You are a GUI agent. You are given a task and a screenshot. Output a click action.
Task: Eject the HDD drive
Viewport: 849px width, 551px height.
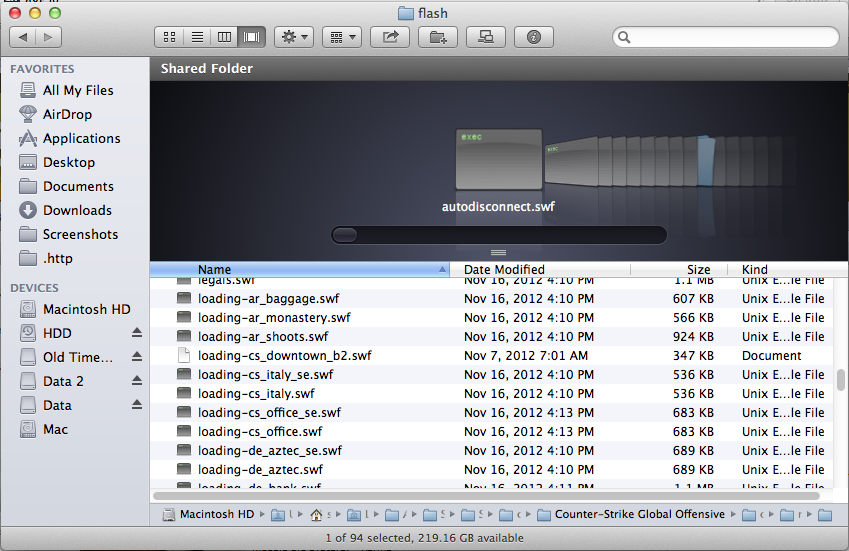coord(137,333)
